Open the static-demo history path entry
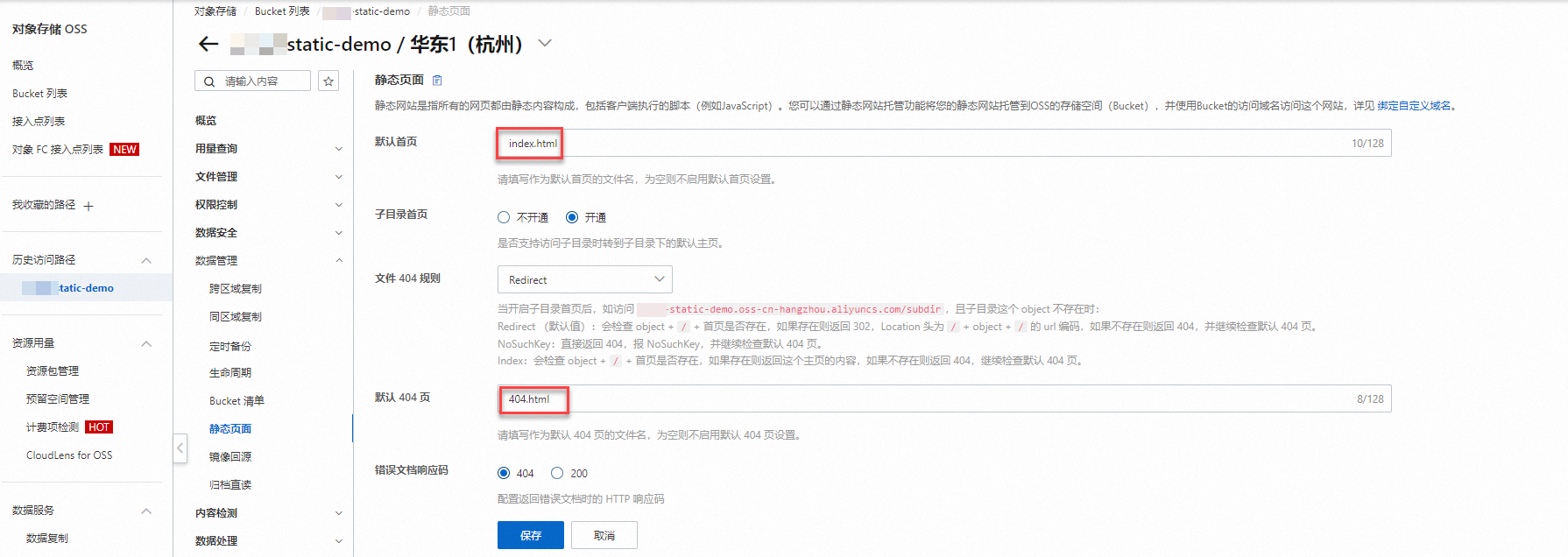The width and height of the screenshot is (1568, 557). pyautogui.click(x=68, y=288)
